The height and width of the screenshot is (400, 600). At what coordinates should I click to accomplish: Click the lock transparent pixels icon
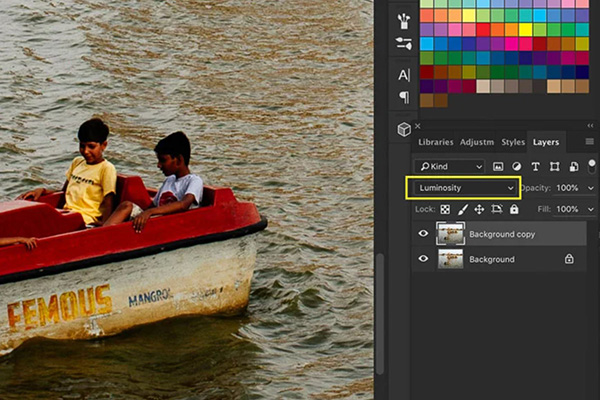pos(446,209)
